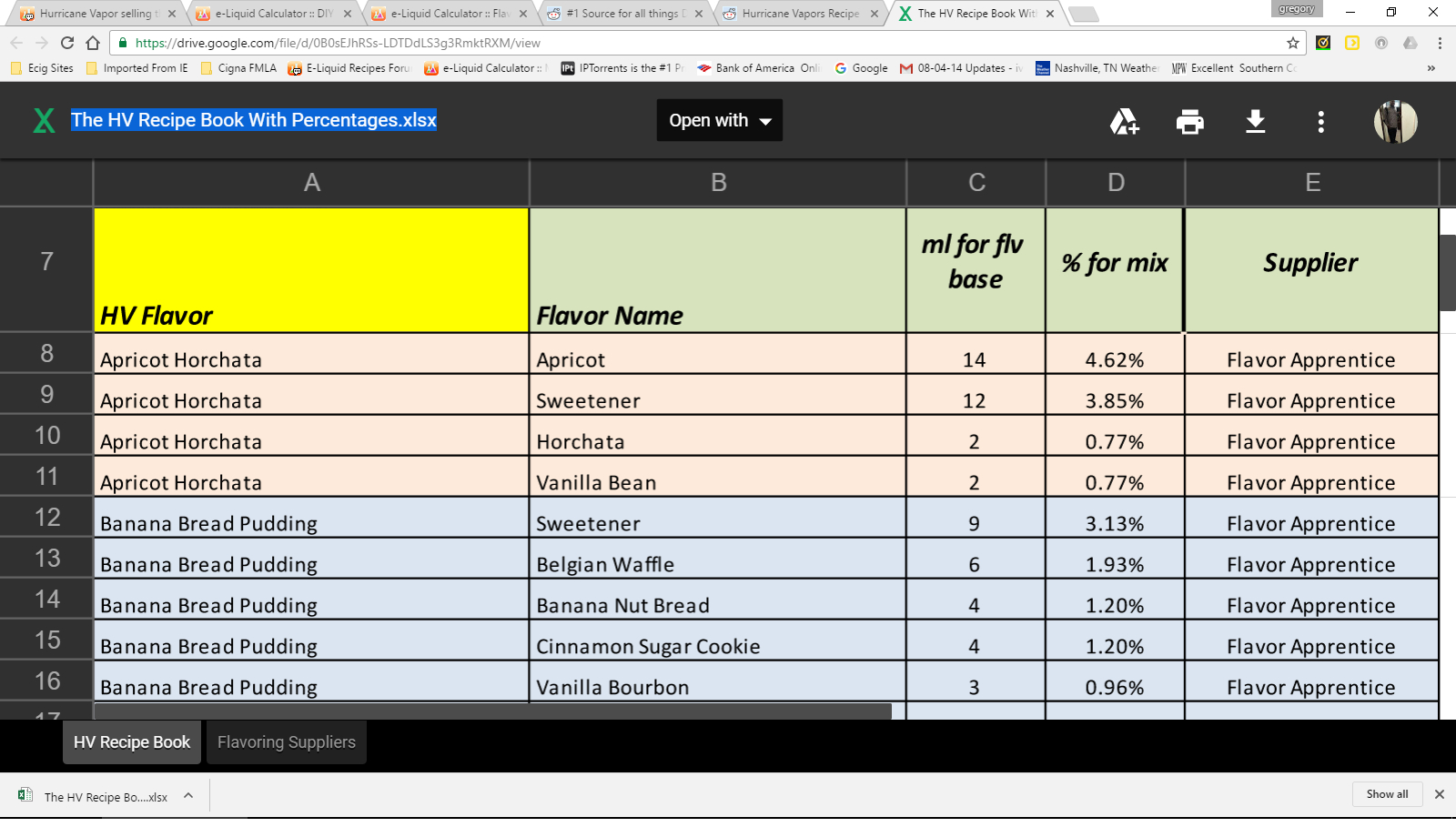Click the yellow extension icon in toolbar
Image resolution: width=1456 pixels, height=837 pixels.
pos(1352,43)
